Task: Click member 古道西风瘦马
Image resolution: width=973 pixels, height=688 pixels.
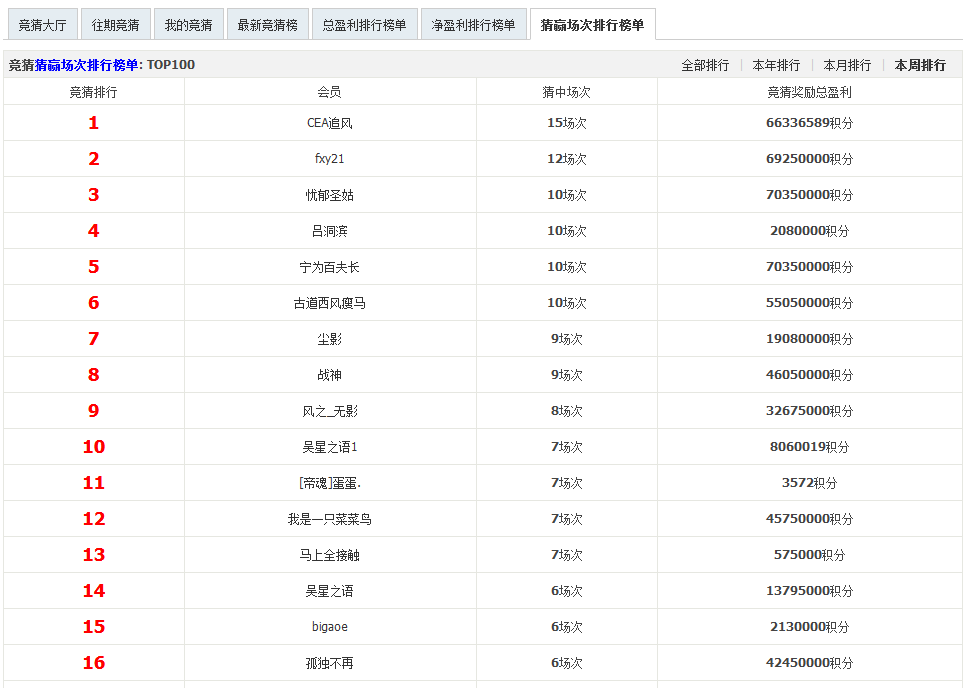Action: point(329,303)
